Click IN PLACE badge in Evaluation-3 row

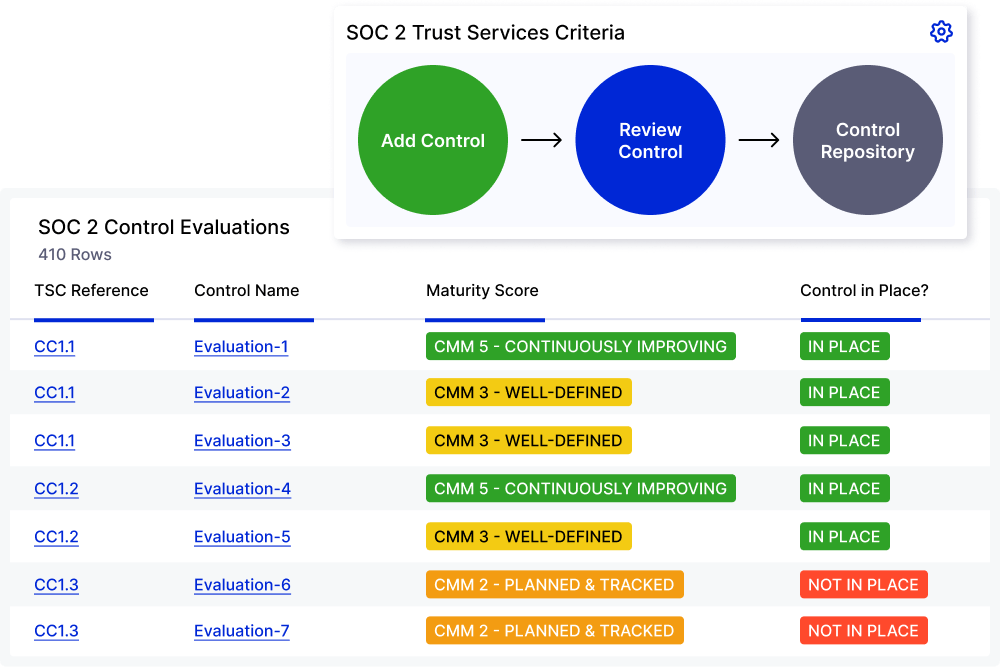(x=844, y=440)
